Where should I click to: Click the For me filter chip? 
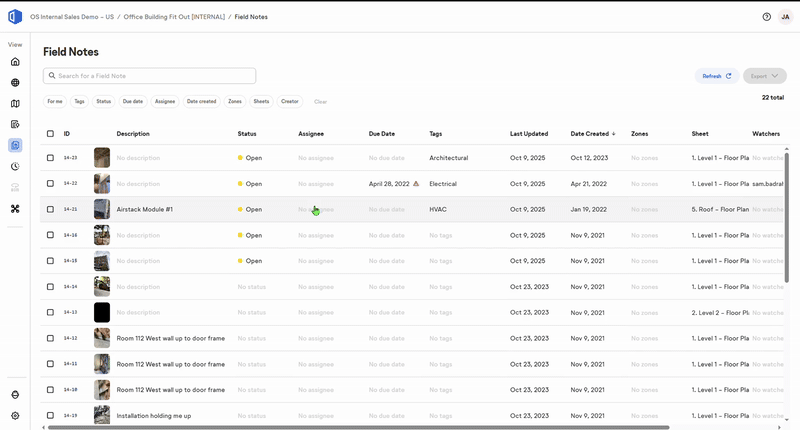(55, 102)
